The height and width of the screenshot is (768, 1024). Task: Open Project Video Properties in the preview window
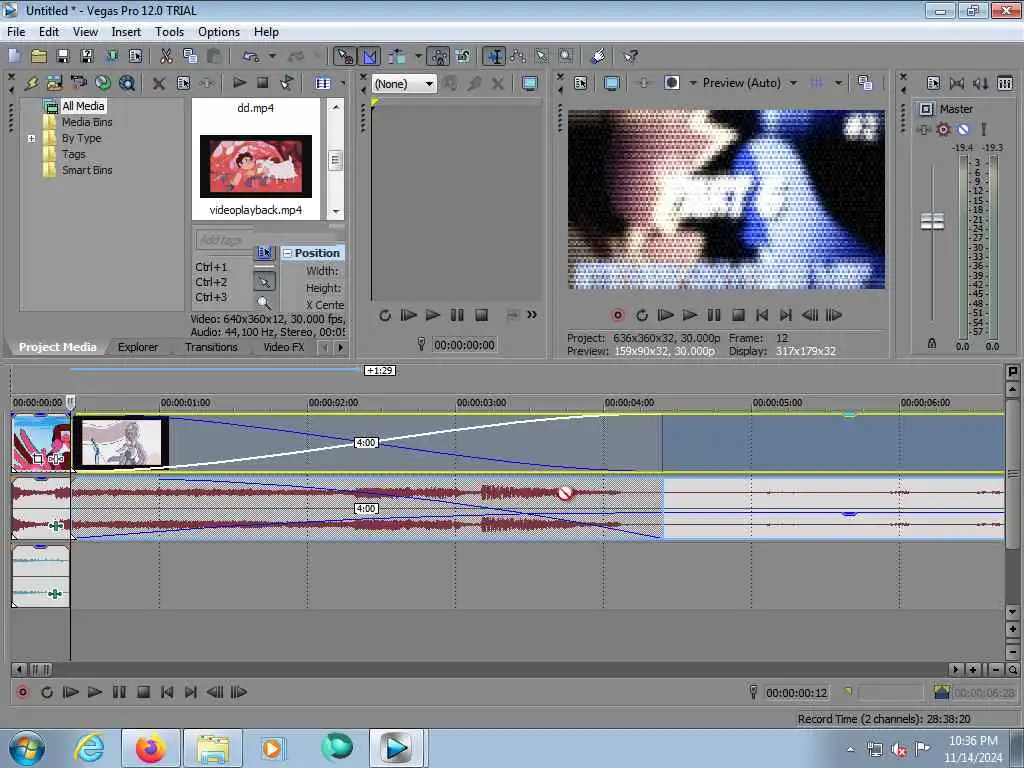(581, 83)
